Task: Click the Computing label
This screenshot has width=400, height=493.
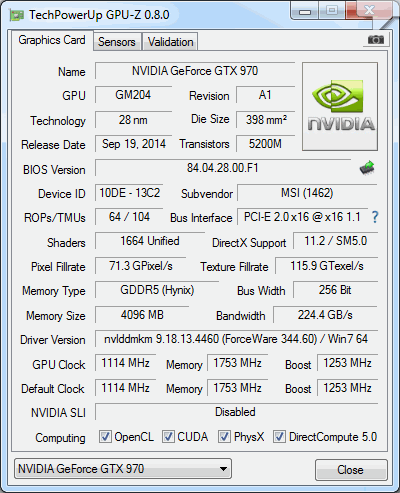Action: click(60, 438)
